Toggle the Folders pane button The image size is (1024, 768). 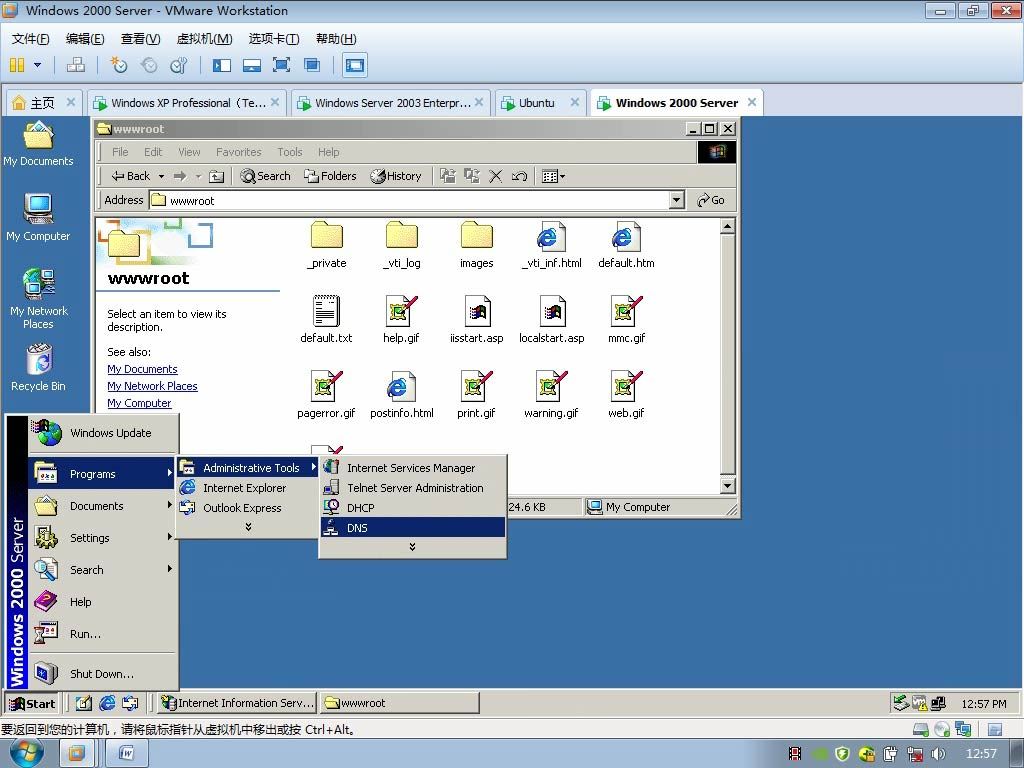click(x=330, y=176)
